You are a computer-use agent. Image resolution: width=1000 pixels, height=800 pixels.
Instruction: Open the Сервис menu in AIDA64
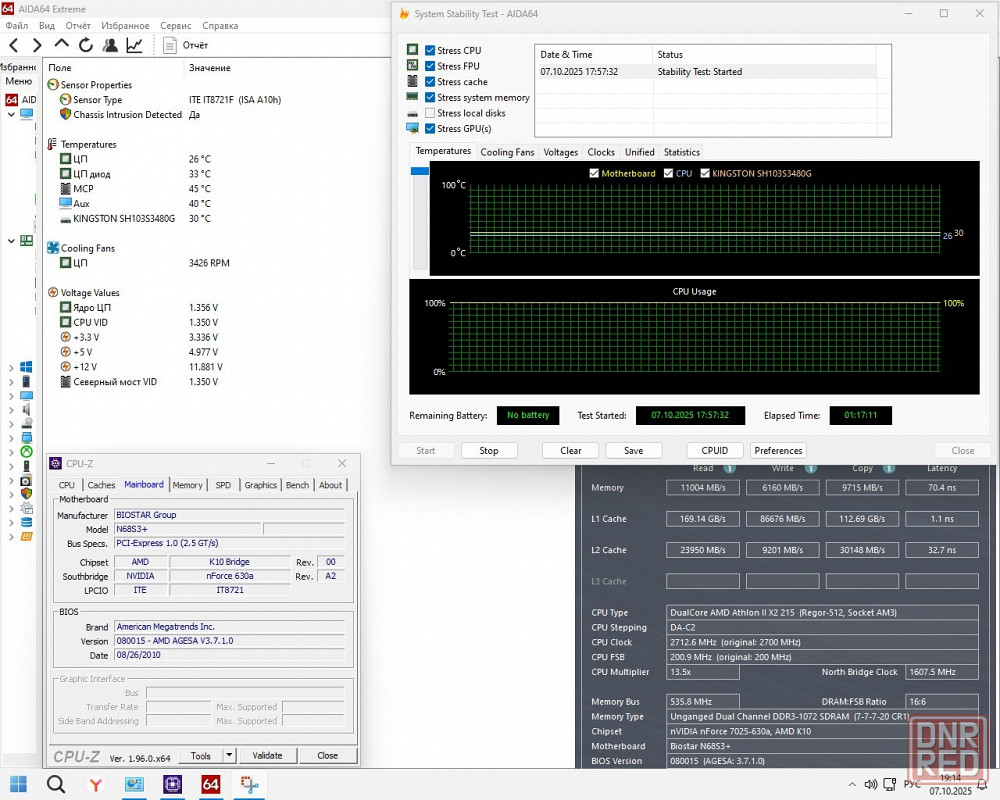click(175, 25)
